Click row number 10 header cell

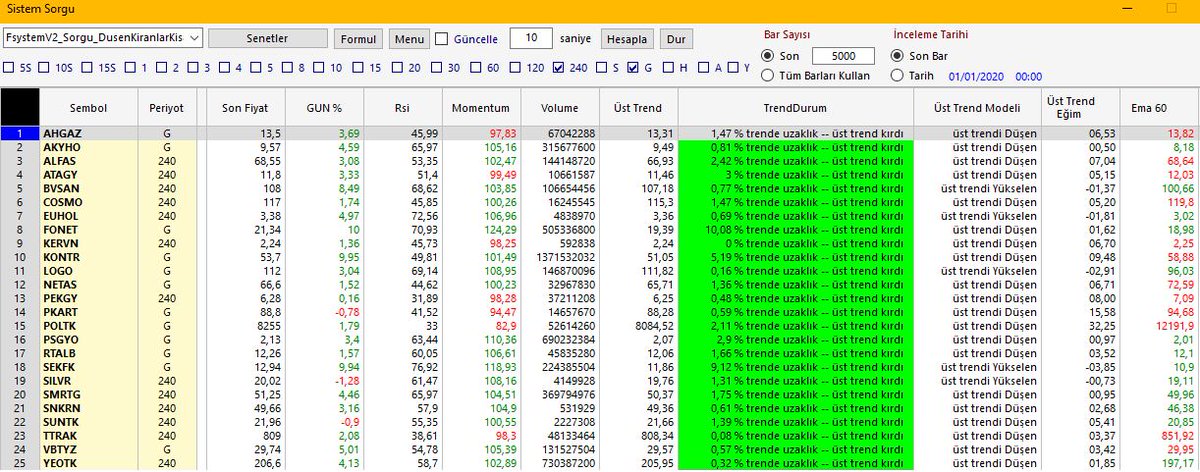tap(20, 257)
